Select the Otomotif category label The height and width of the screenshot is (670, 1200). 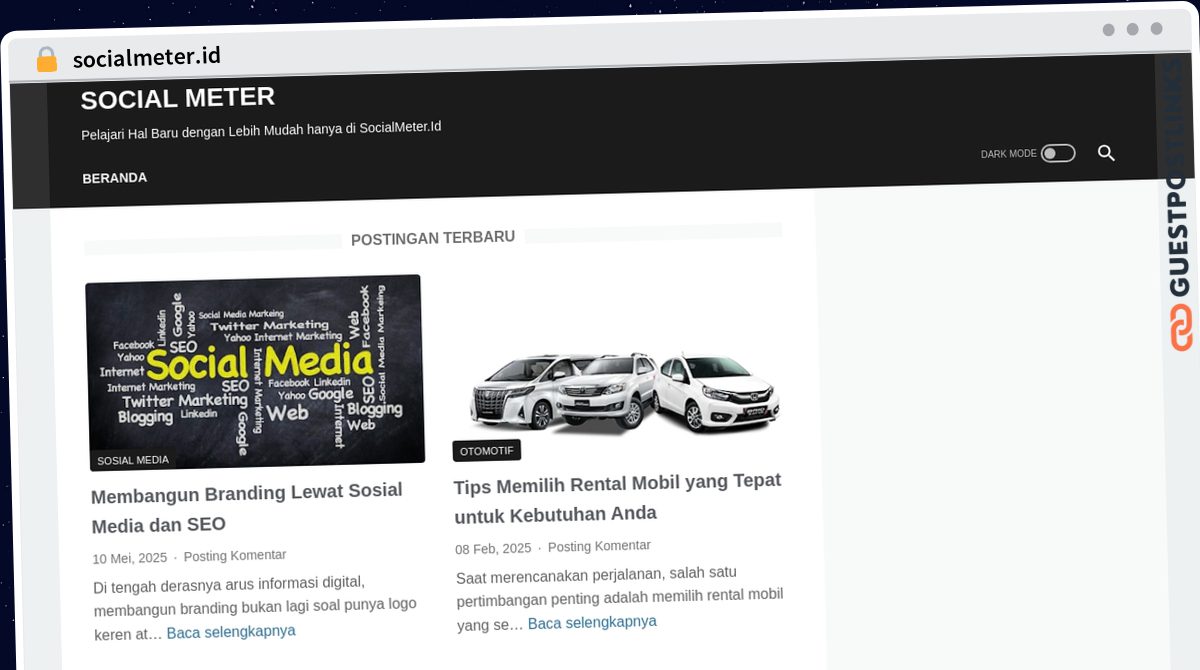pos(487,451)
